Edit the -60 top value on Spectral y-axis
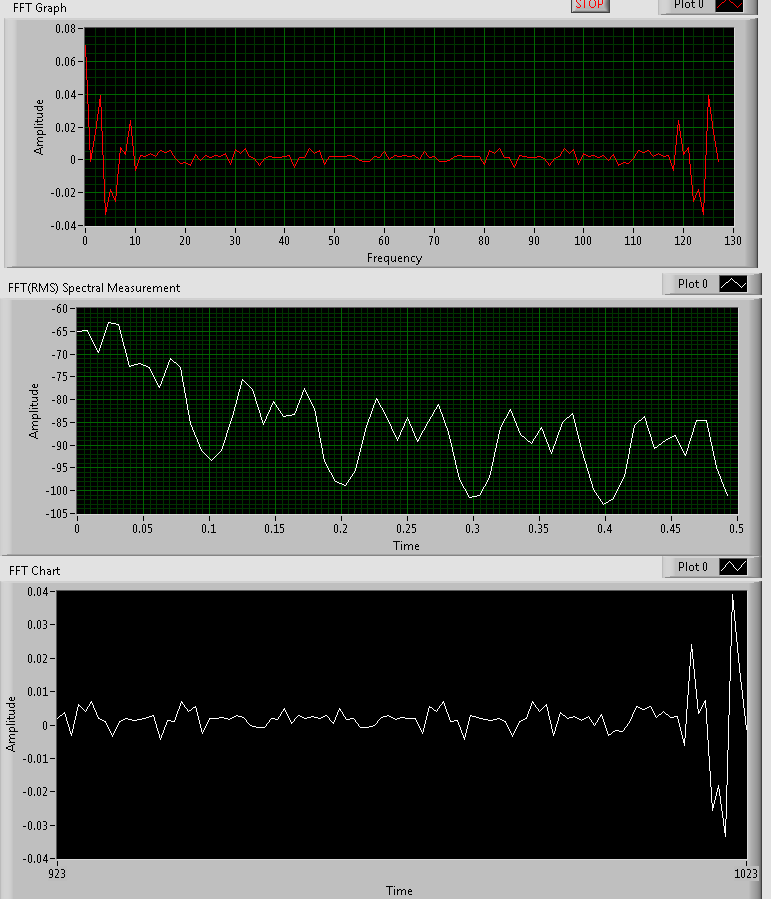 coord(60,308)
